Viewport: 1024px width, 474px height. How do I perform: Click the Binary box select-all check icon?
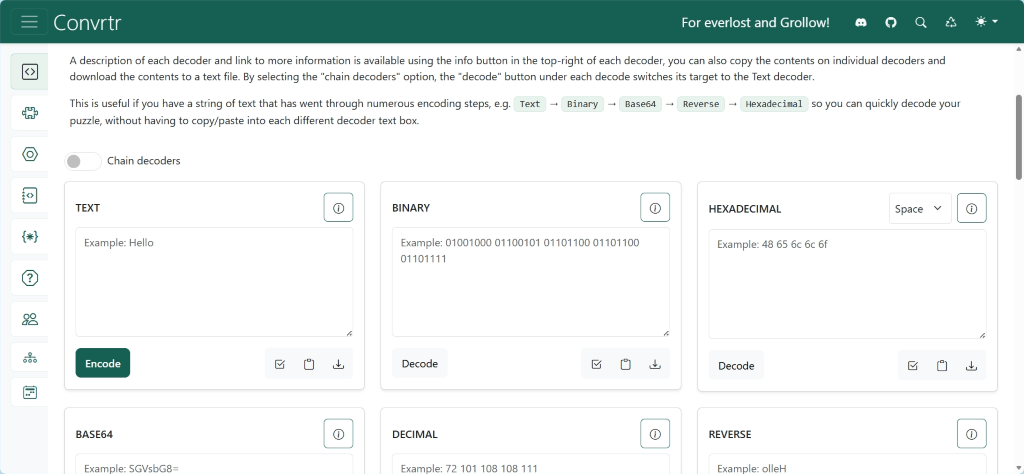click(x=596, y=364)
